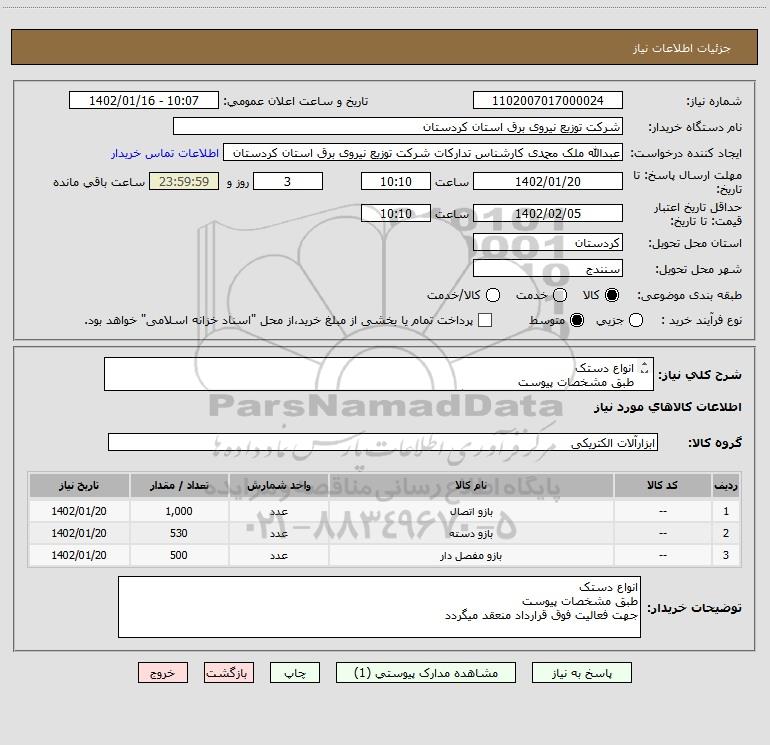Click the بازو مفصل دار item name cell
770x745 pixels.
(x=471, y=555)
